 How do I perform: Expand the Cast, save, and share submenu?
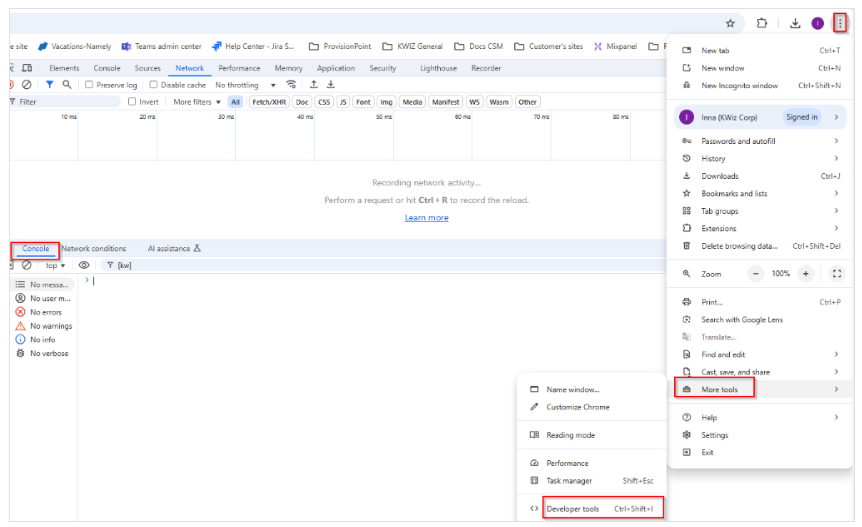[x=760, y=372]
